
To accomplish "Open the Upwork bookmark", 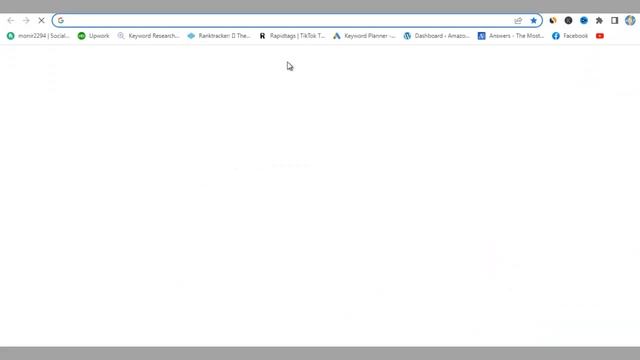I will (93, 36).
